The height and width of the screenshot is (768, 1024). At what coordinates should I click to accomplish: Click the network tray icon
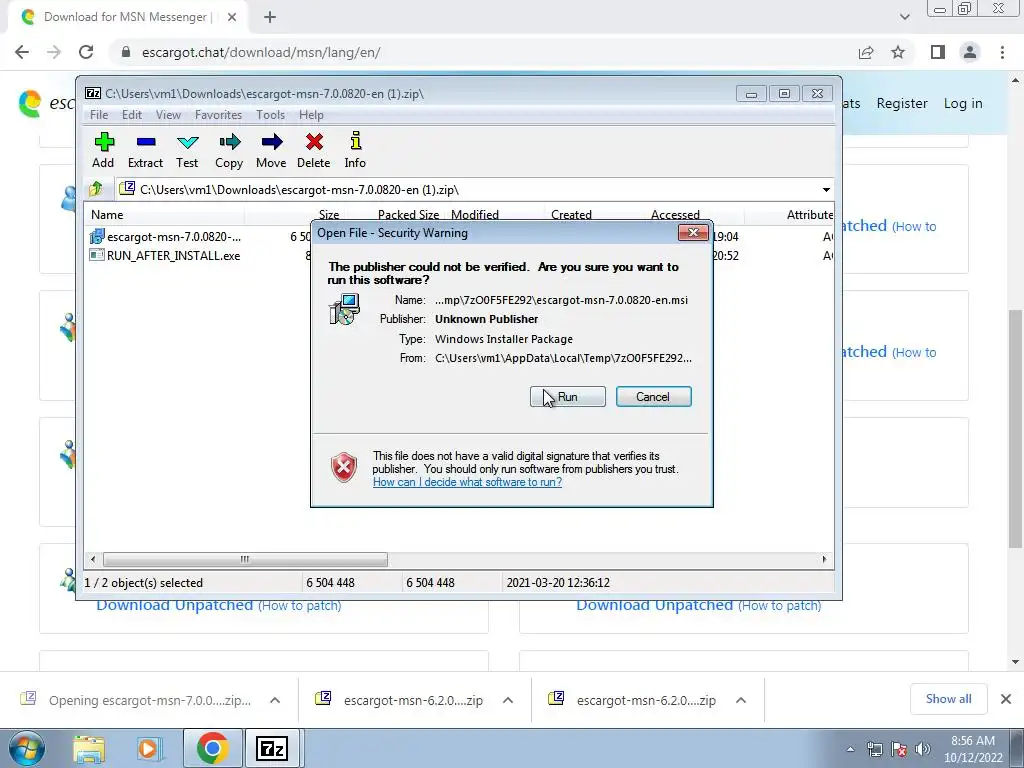874,749
